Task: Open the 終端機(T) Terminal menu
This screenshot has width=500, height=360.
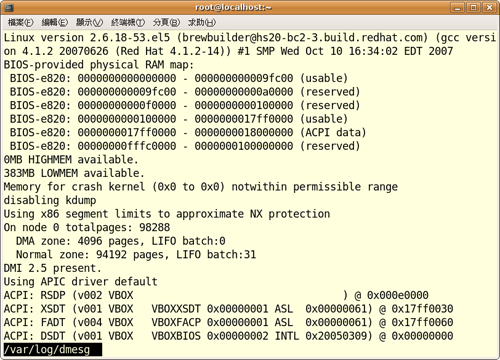Action: pyautogui.click(x=128, y=22)
